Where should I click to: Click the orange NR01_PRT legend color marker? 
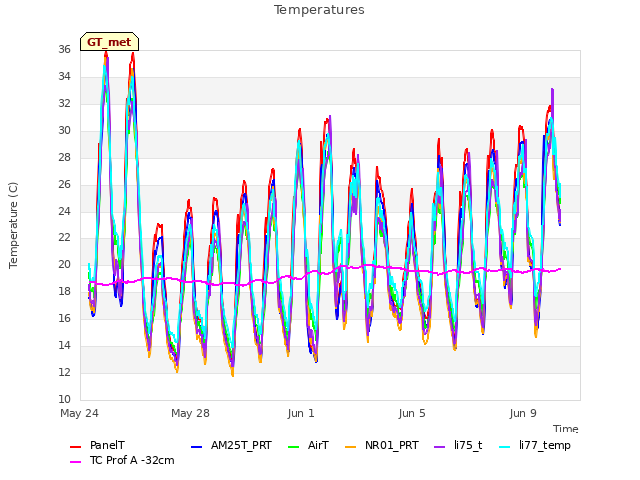point(351,447)
